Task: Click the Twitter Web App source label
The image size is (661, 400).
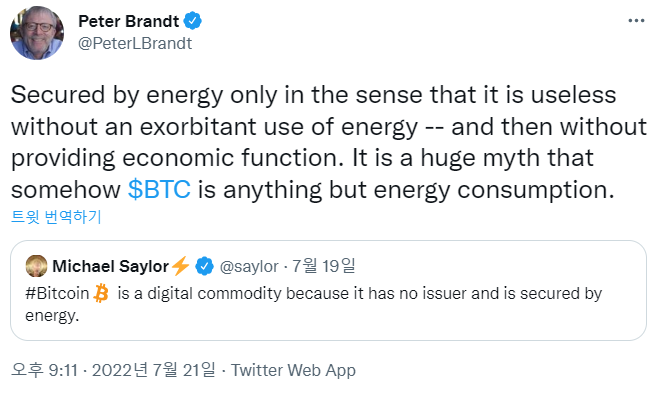Action: pyautogui.click(x=293, y=370)
